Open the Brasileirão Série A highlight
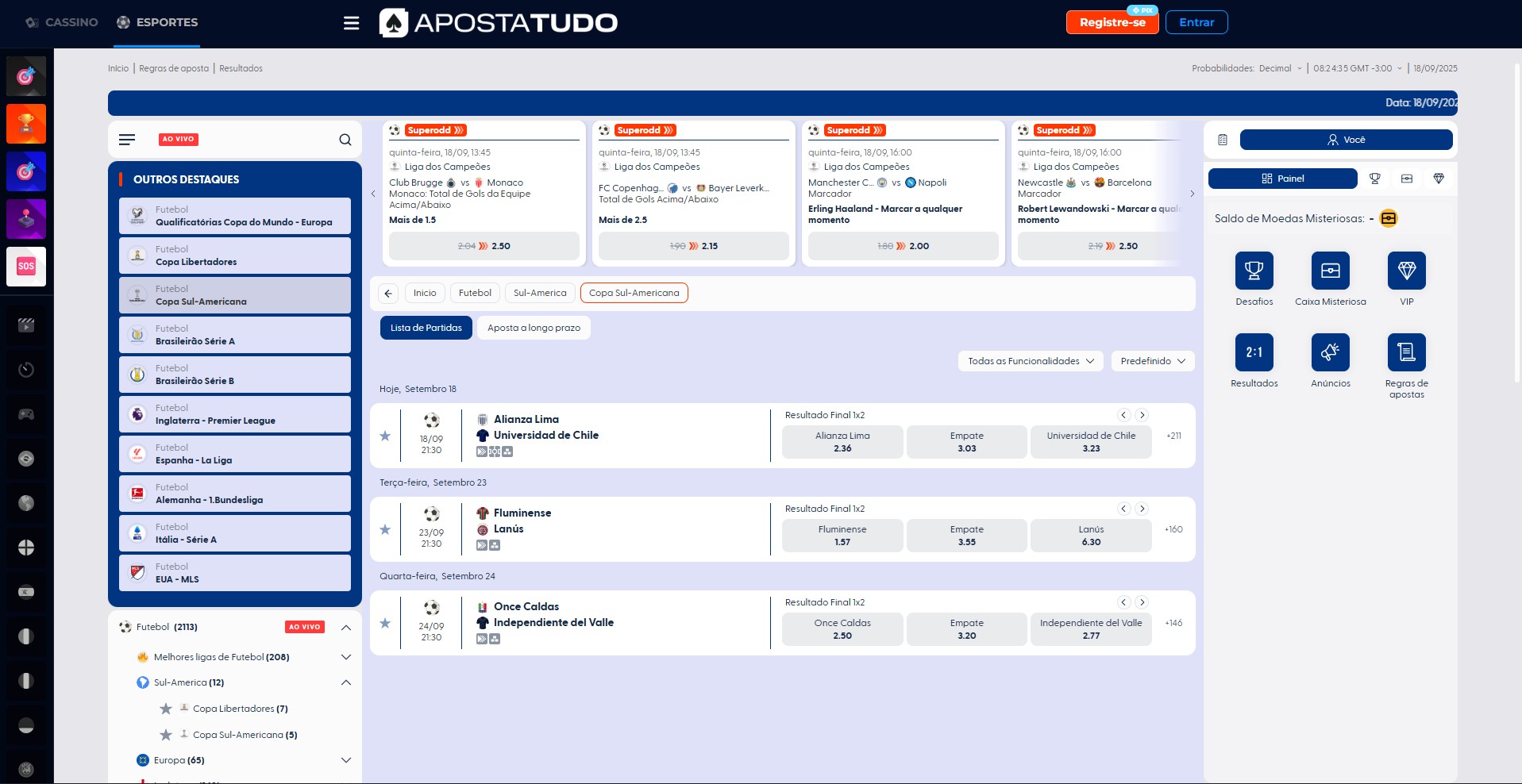1522x784 pixels. (235, 335)
